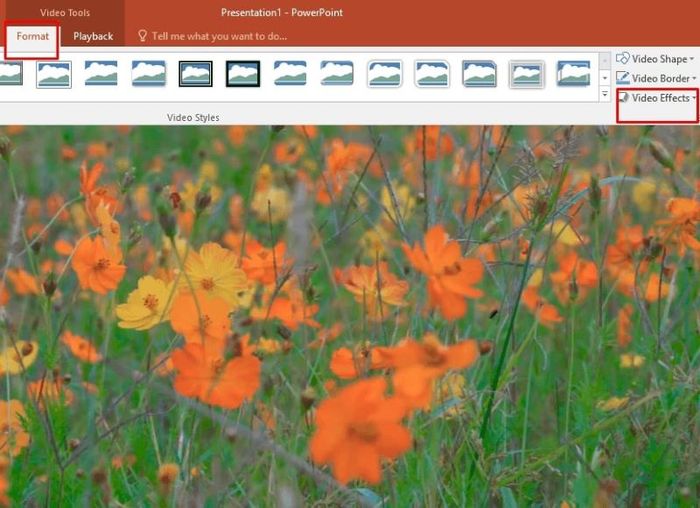The width and height of the screenshot is (700, 508).
Task: Switch to the Format tab
Action: click(32, 36)
